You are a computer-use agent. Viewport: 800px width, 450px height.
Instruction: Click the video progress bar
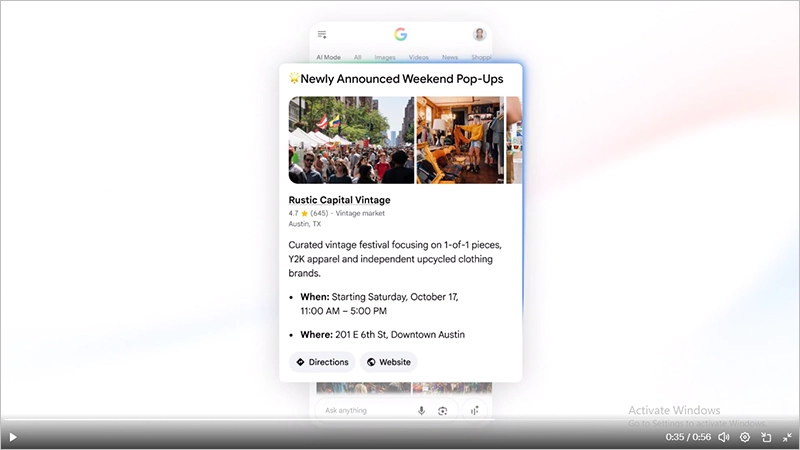(x=400, y=419)
